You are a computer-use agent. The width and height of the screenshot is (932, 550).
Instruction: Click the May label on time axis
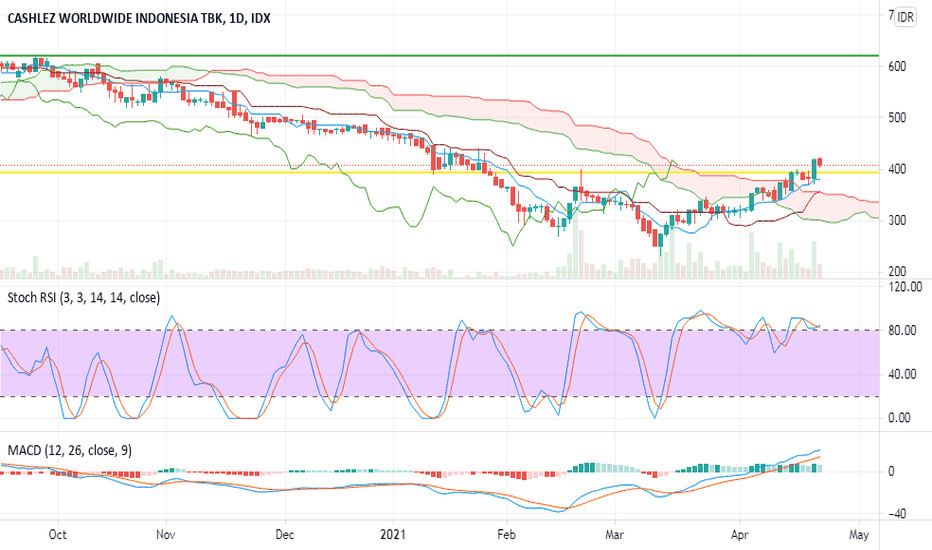click(859, 534)
